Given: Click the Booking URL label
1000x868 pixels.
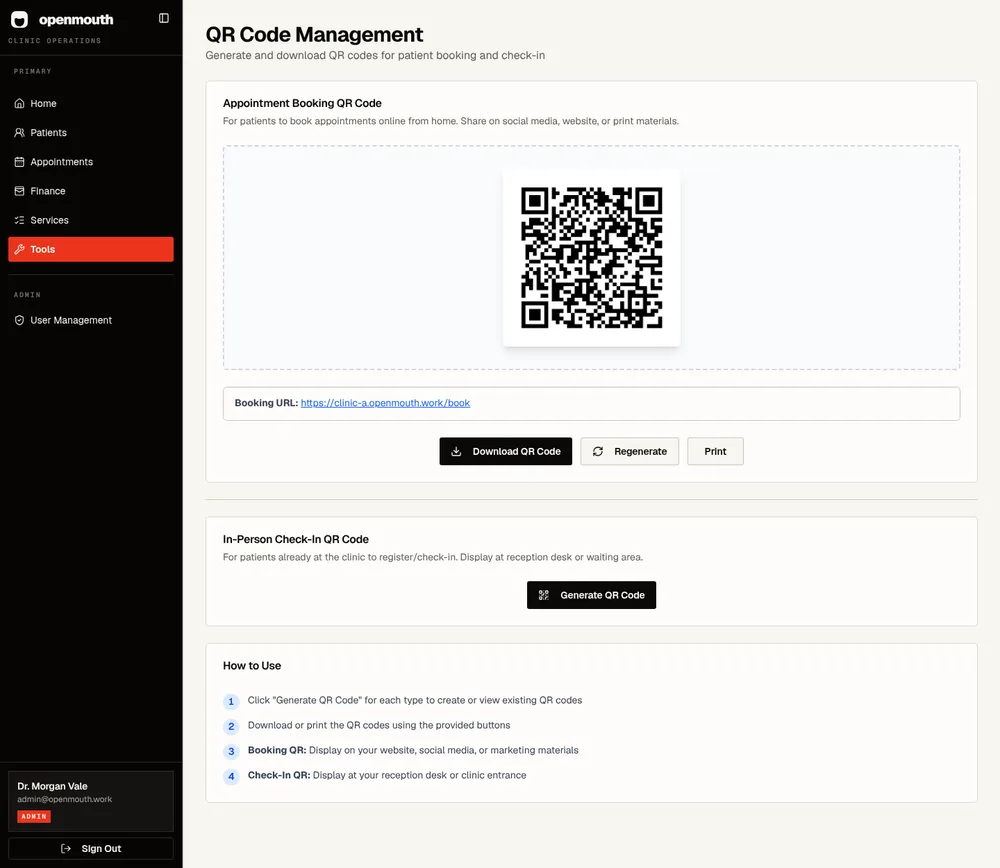Looking at the screenshot, I should pyautogui.click(x=266, y=403).
